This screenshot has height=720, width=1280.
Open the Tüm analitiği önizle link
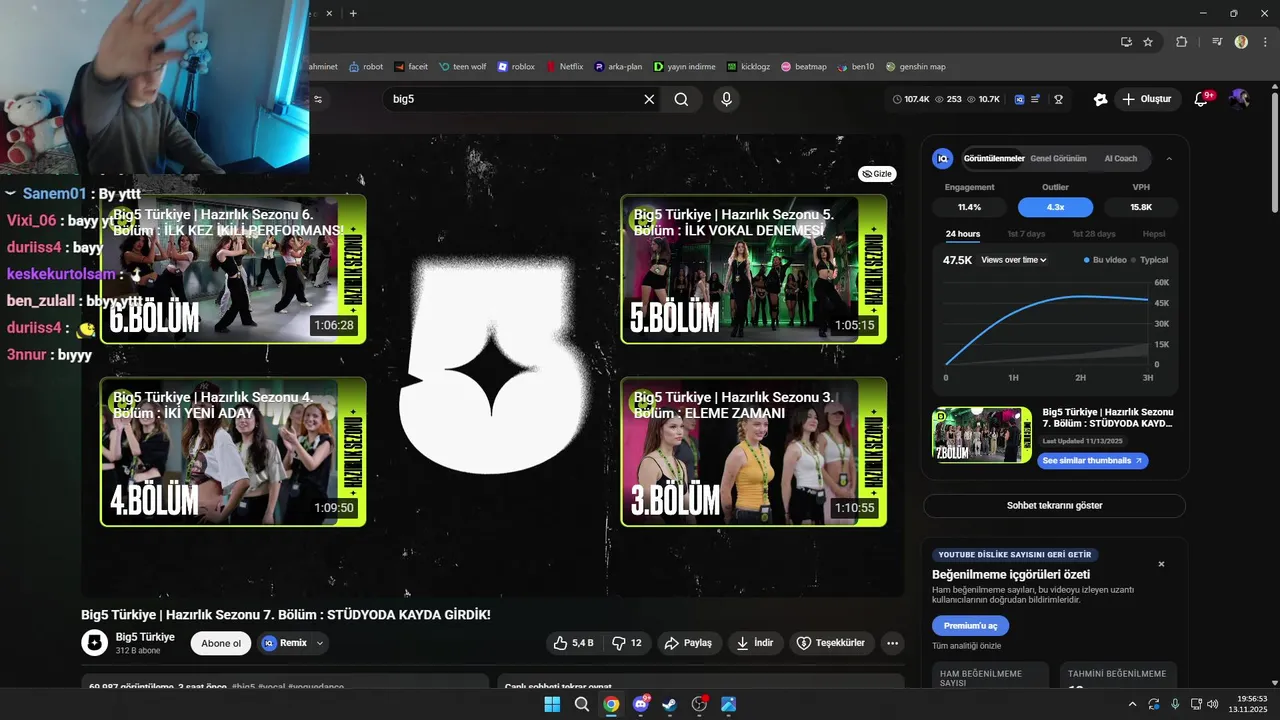(966, 646)
